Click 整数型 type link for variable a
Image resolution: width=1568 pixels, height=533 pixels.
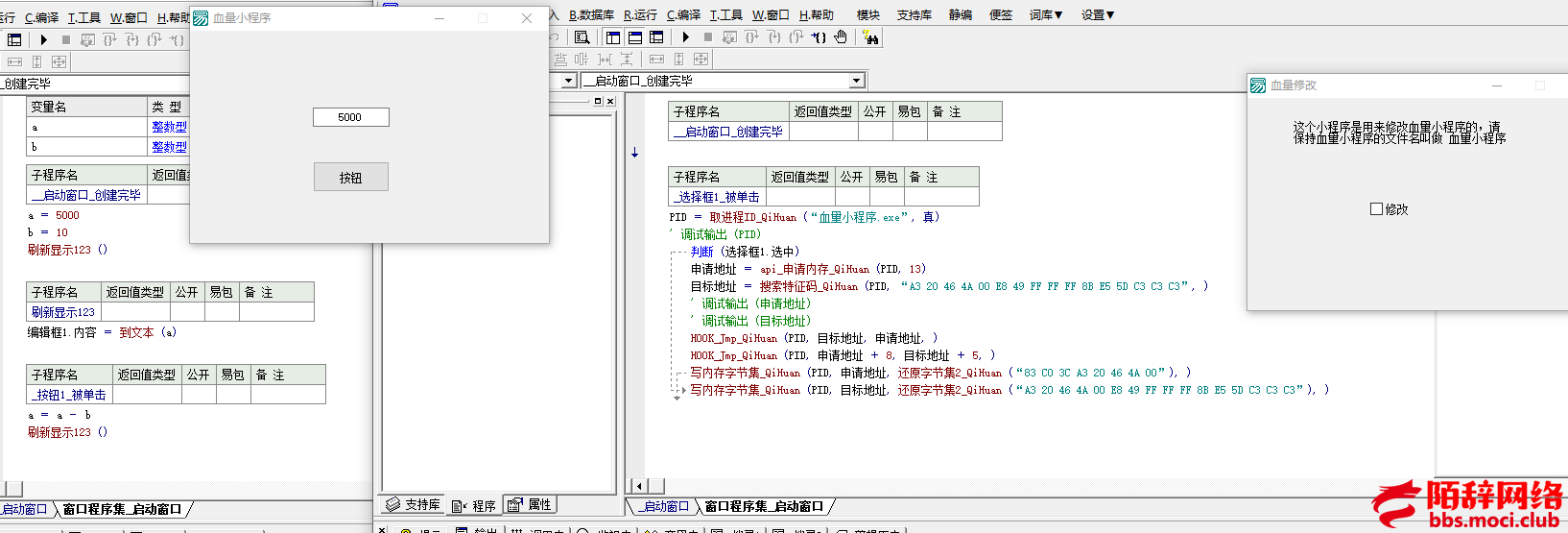pos(169,127)
